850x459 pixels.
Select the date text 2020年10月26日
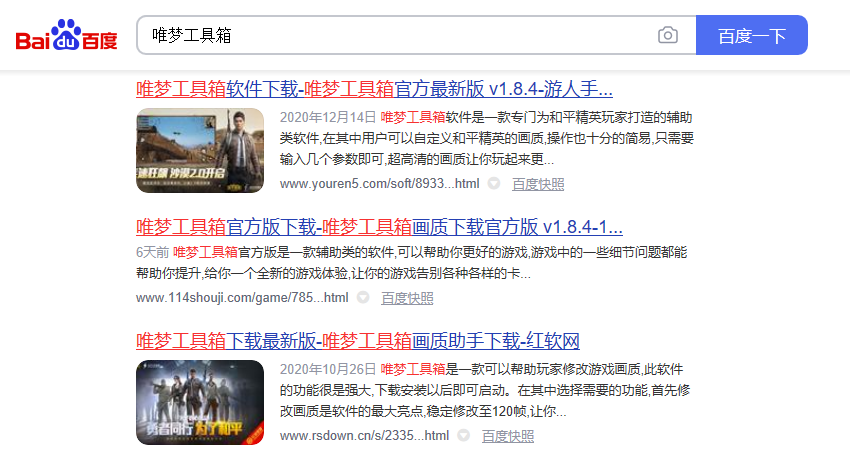(327, 369)
